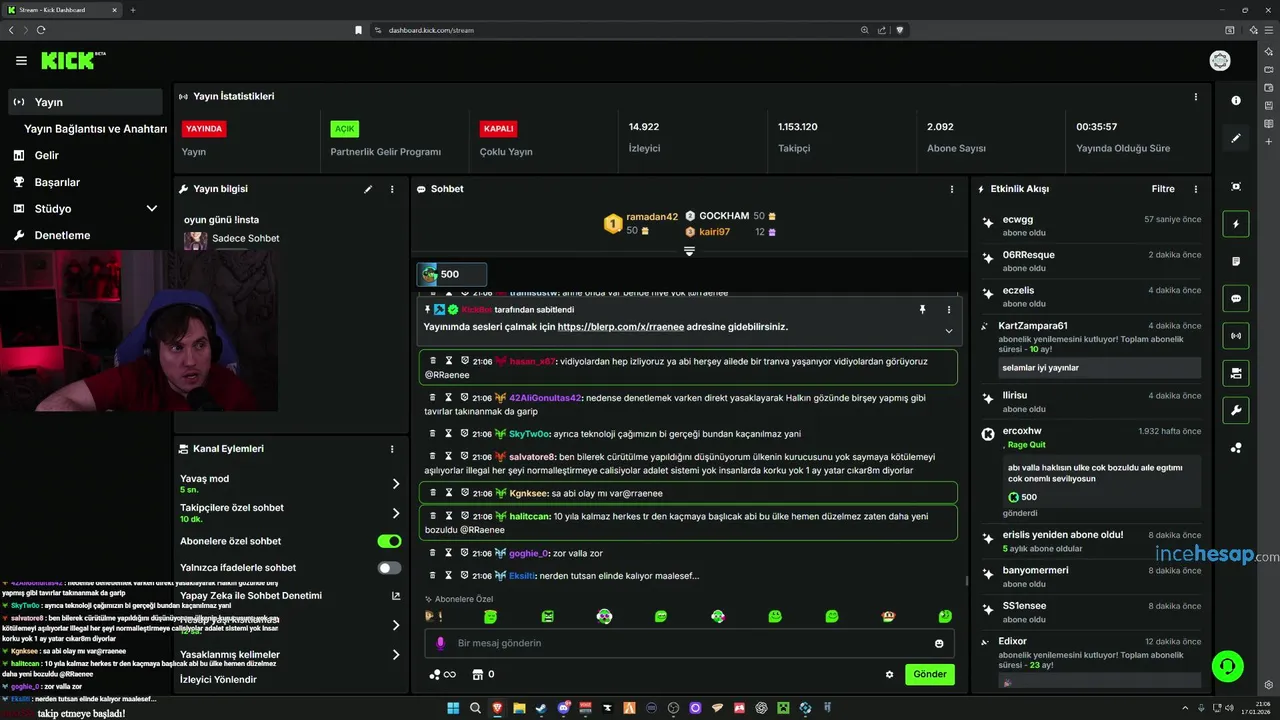Open new browser tab plus button
Viewport: 1280px width, 720px height.
133,10
